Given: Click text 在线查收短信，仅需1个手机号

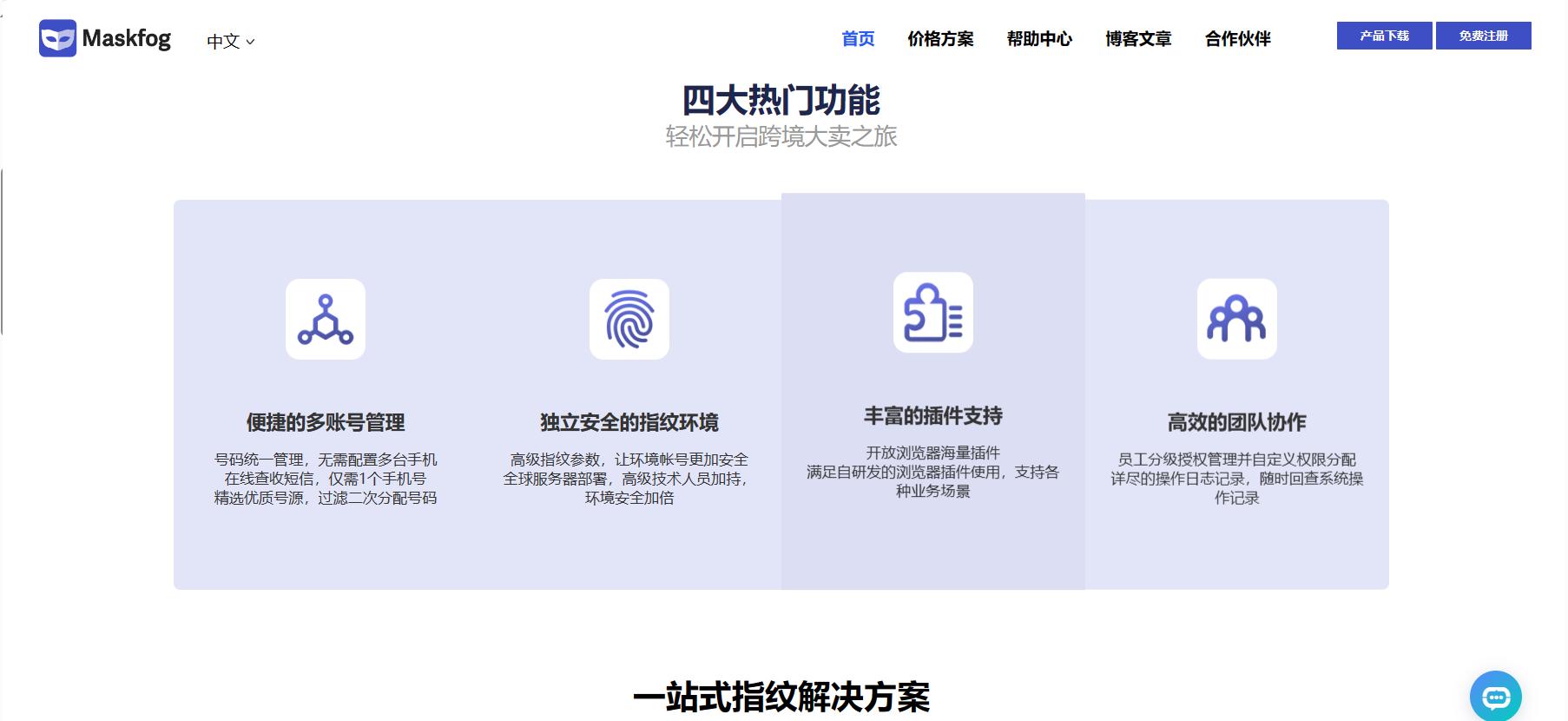Looking at the screenshot, I should (x=326, y=479).
